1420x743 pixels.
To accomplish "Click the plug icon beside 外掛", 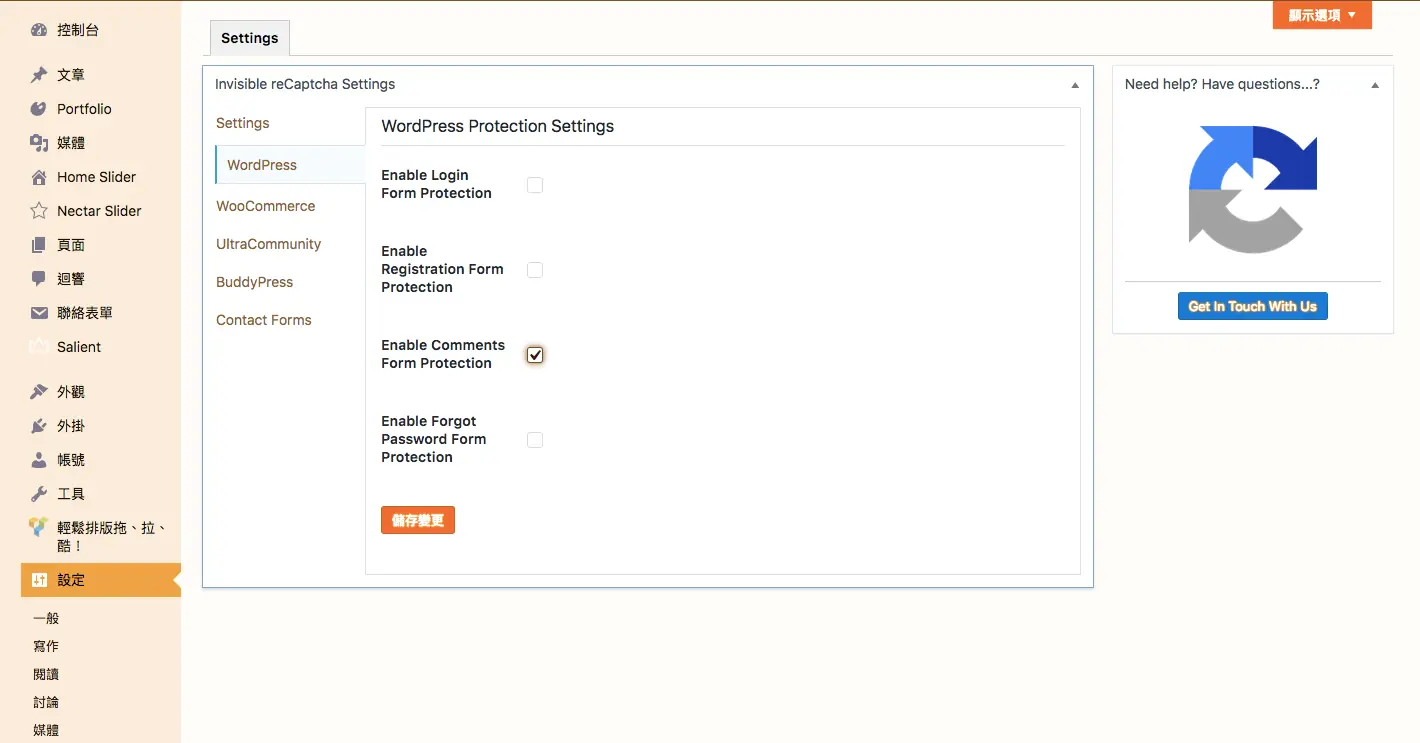I will 39,426.
